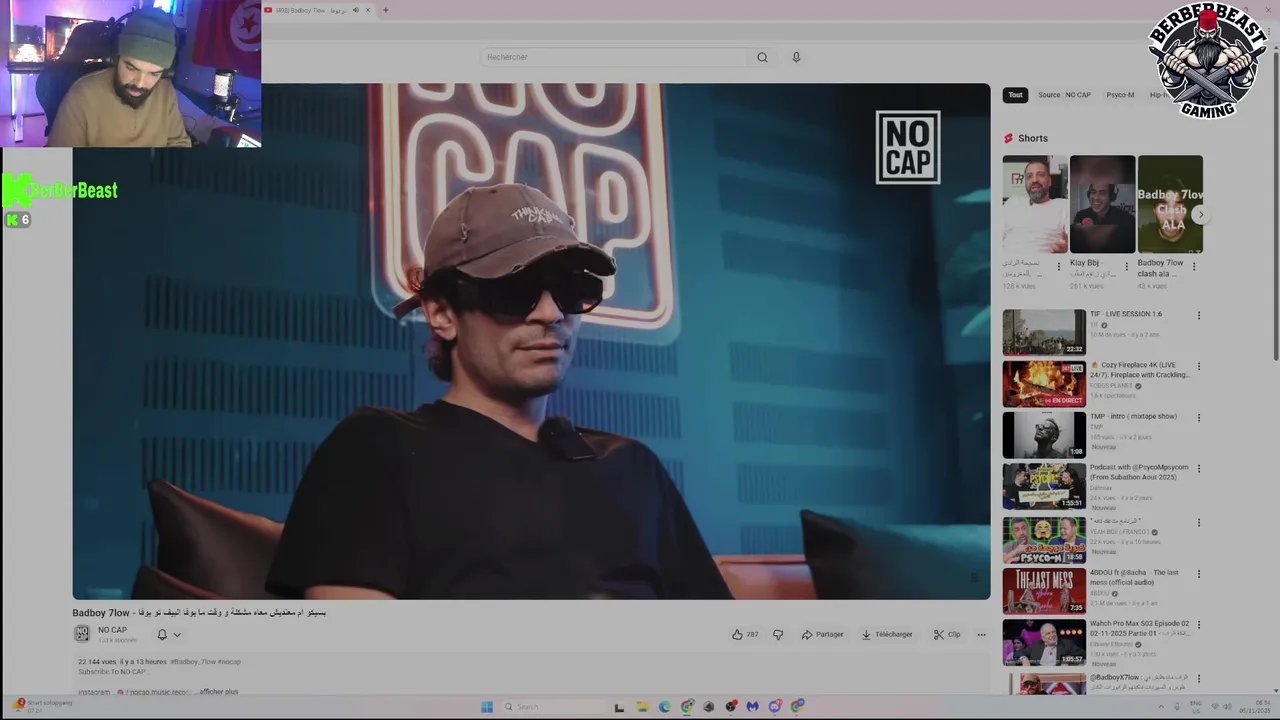
Task: Activate voice search microphone icon
Action: point(796,57)
